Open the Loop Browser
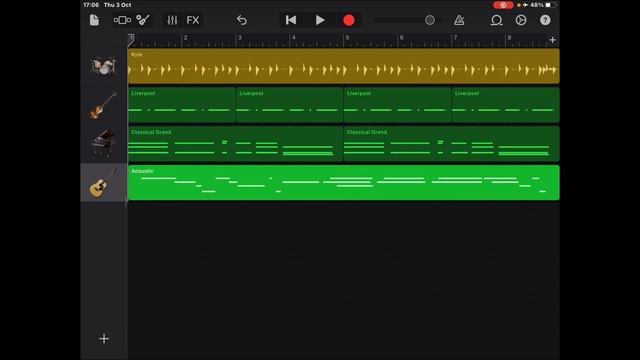The height and width of the screenshot is (360, 640). coord(496,20)
